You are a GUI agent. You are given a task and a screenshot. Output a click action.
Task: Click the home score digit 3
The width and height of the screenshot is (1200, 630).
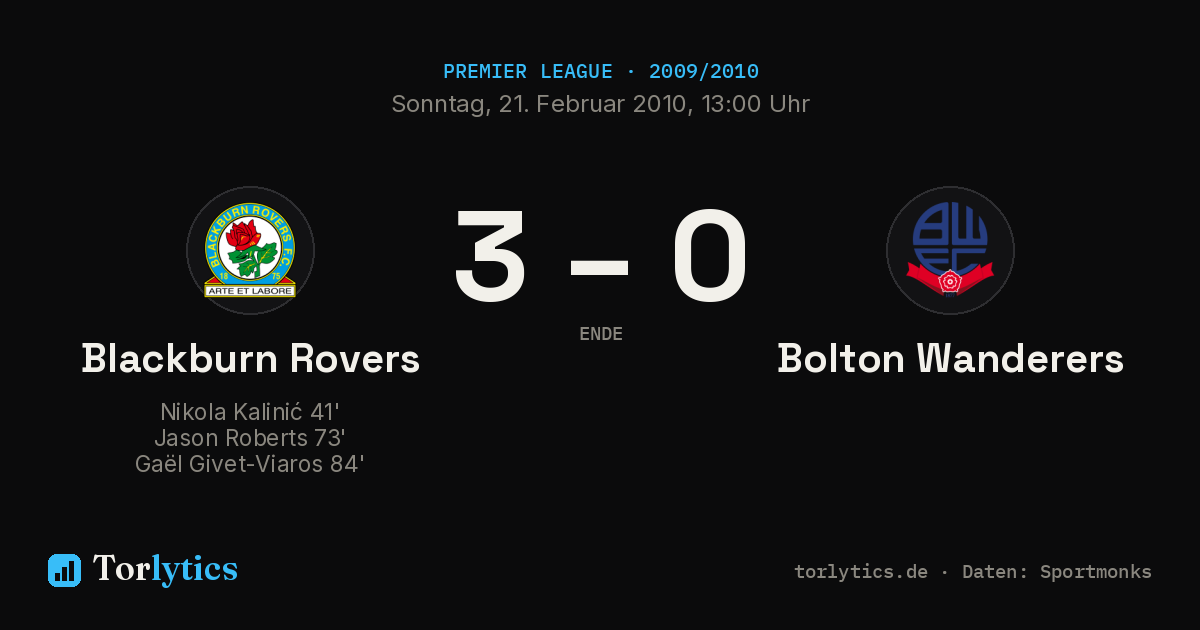[x=490, y=256]
